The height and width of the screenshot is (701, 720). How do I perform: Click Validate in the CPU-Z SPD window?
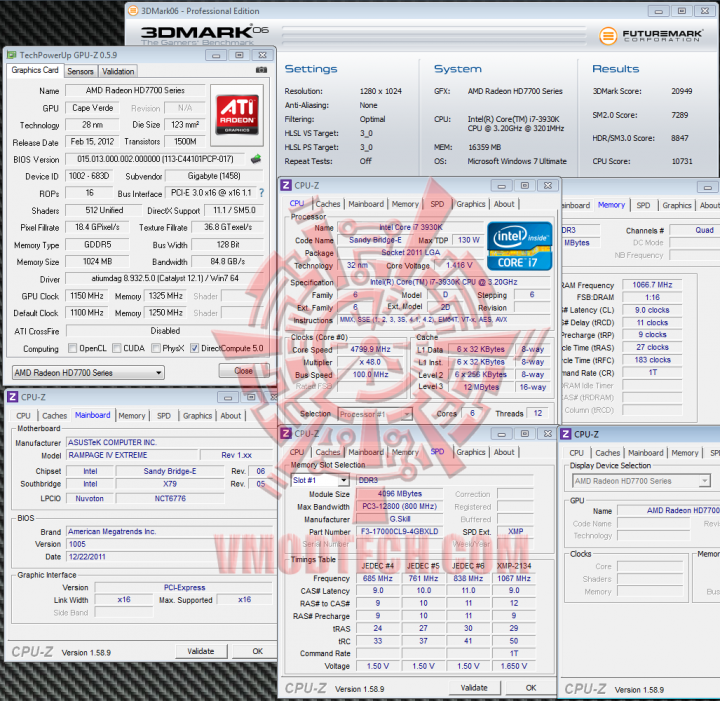click(474, 688)
